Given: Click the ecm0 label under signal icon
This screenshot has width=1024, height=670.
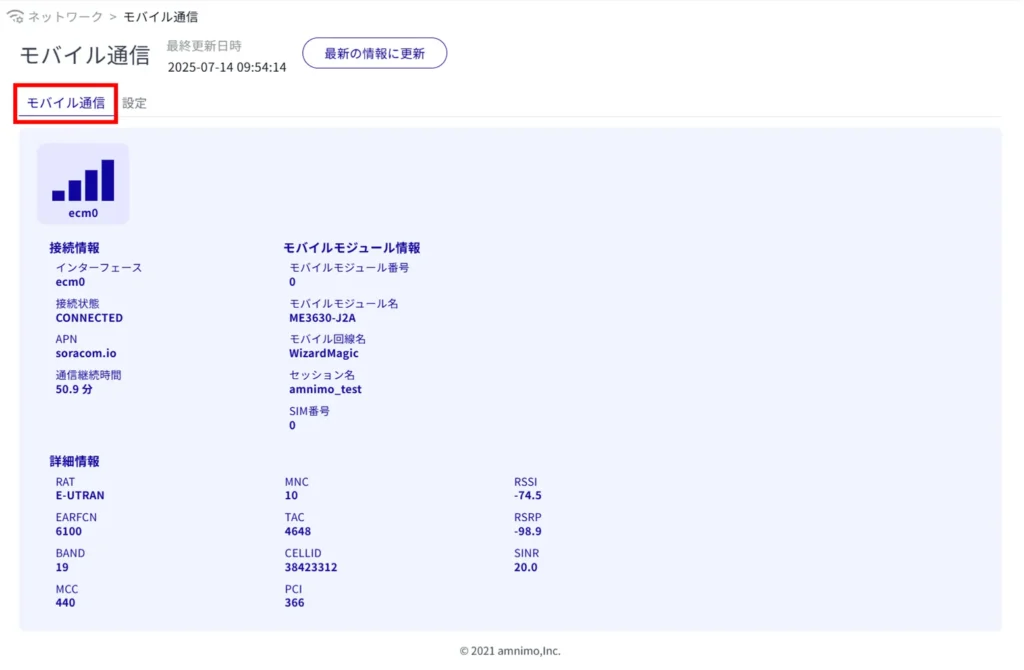Looking at the screenshot, I should pyautogui.click(x=83, y=213).
